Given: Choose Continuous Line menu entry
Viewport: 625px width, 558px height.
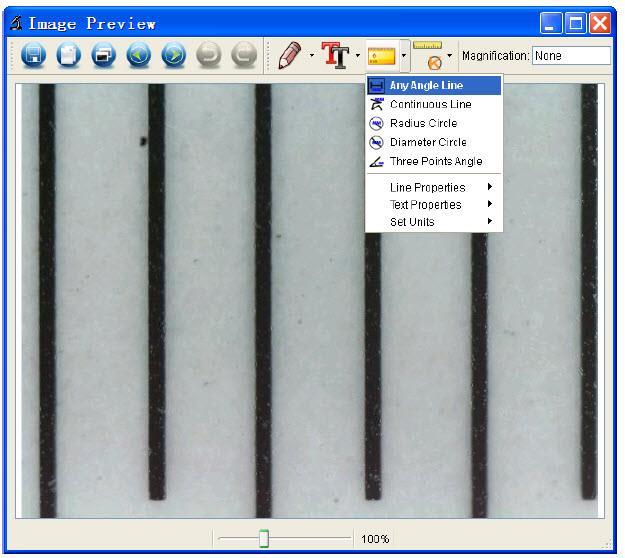Looking at the screenshot, I should (434, 104).
